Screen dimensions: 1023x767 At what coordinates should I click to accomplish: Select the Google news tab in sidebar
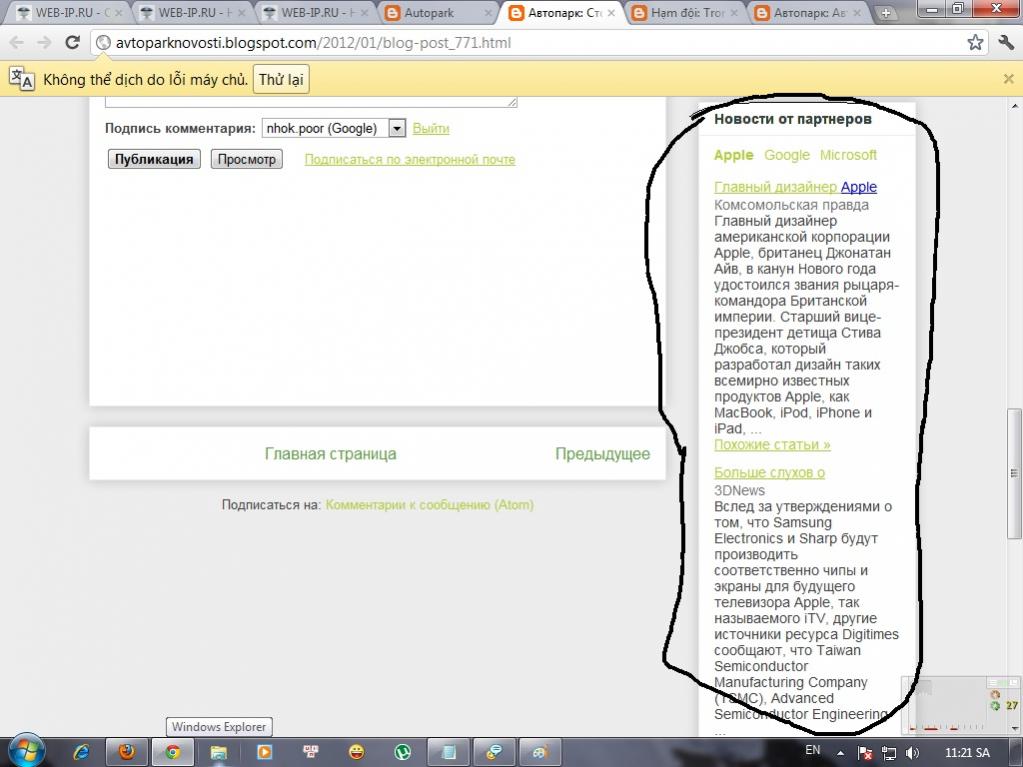point(787,155)
